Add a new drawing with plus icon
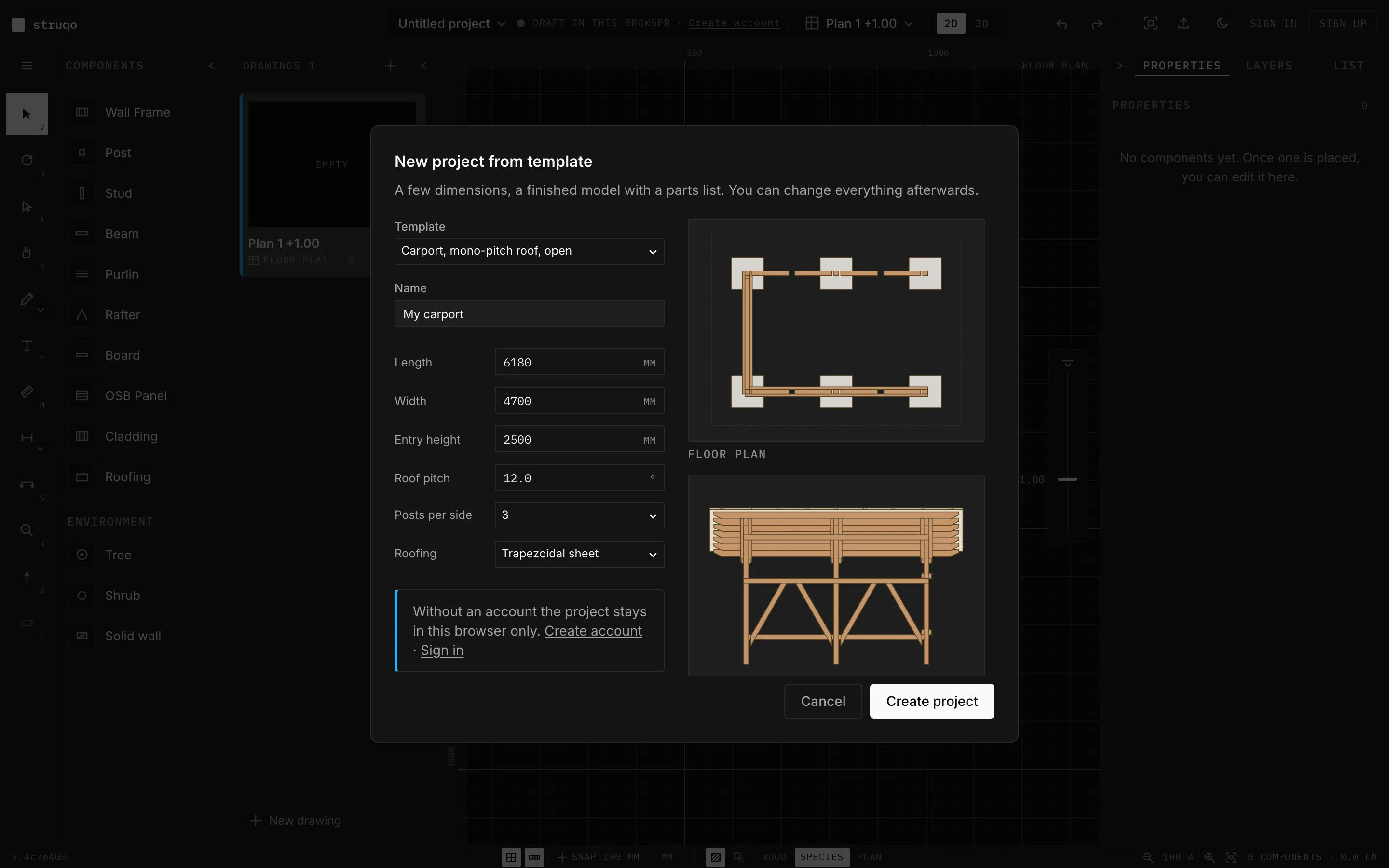This screenshot has width=1389, height=868. [390, 66]
